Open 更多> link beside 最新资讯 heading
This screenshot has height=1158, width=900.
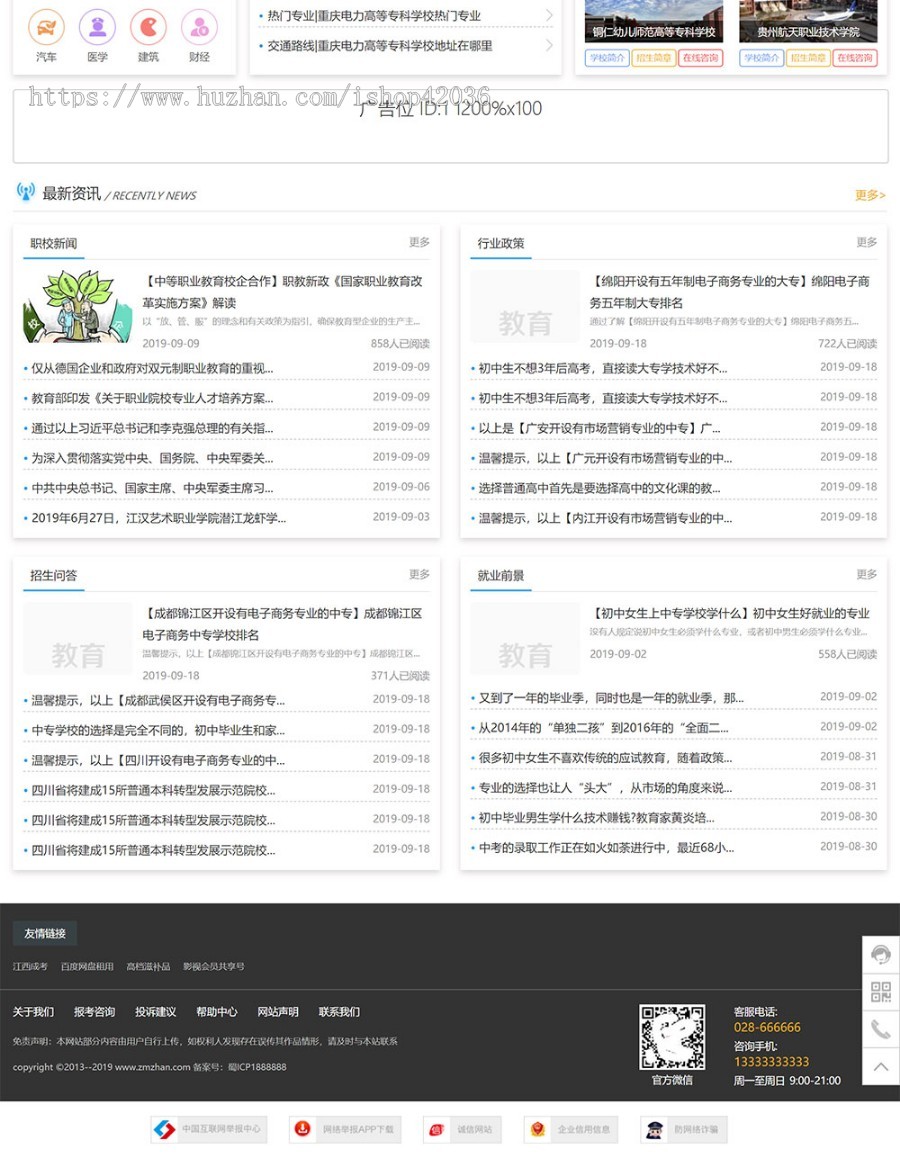(x=869, y=195)
